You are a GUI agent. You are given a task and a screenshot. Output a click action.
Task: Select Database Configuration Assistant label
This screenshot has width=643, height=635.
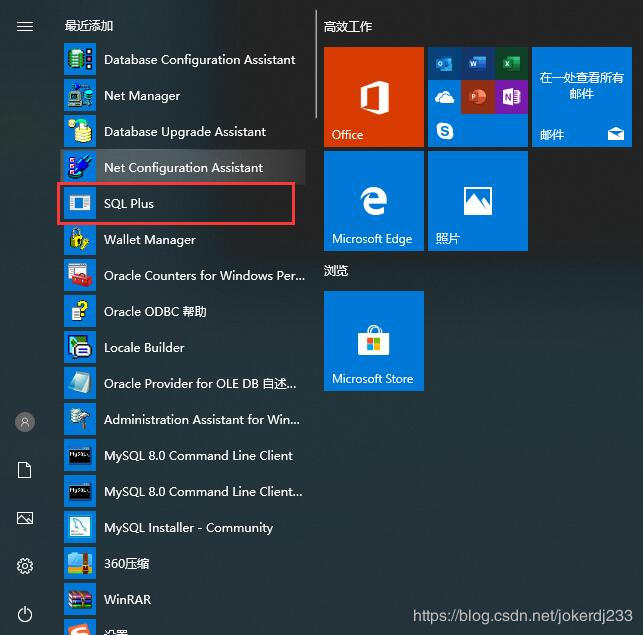(200, 60)
